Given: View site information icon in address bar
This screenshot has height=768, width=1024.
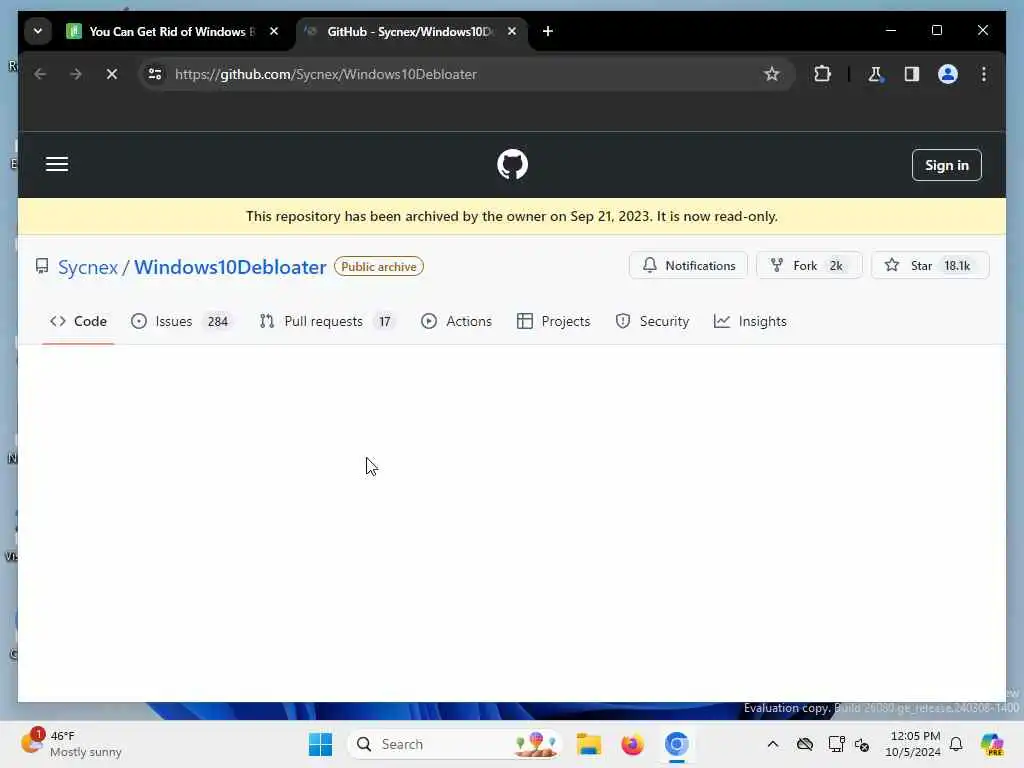Looking at the screenshot, I should pyautogui.click(x=155, y=74).
